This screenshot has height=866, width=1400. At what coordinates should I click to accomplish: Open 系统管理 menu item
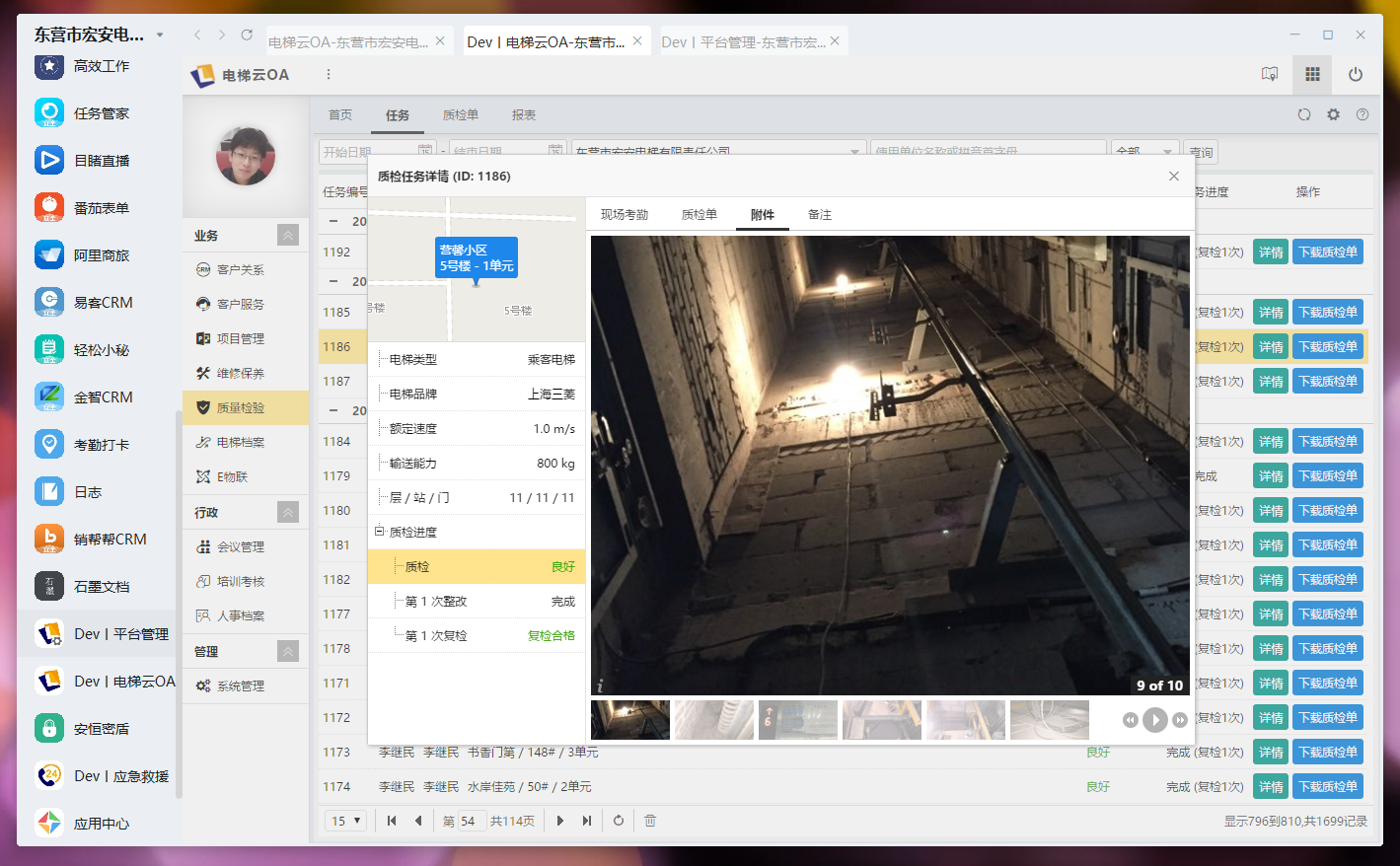click(x=246, y=686)
